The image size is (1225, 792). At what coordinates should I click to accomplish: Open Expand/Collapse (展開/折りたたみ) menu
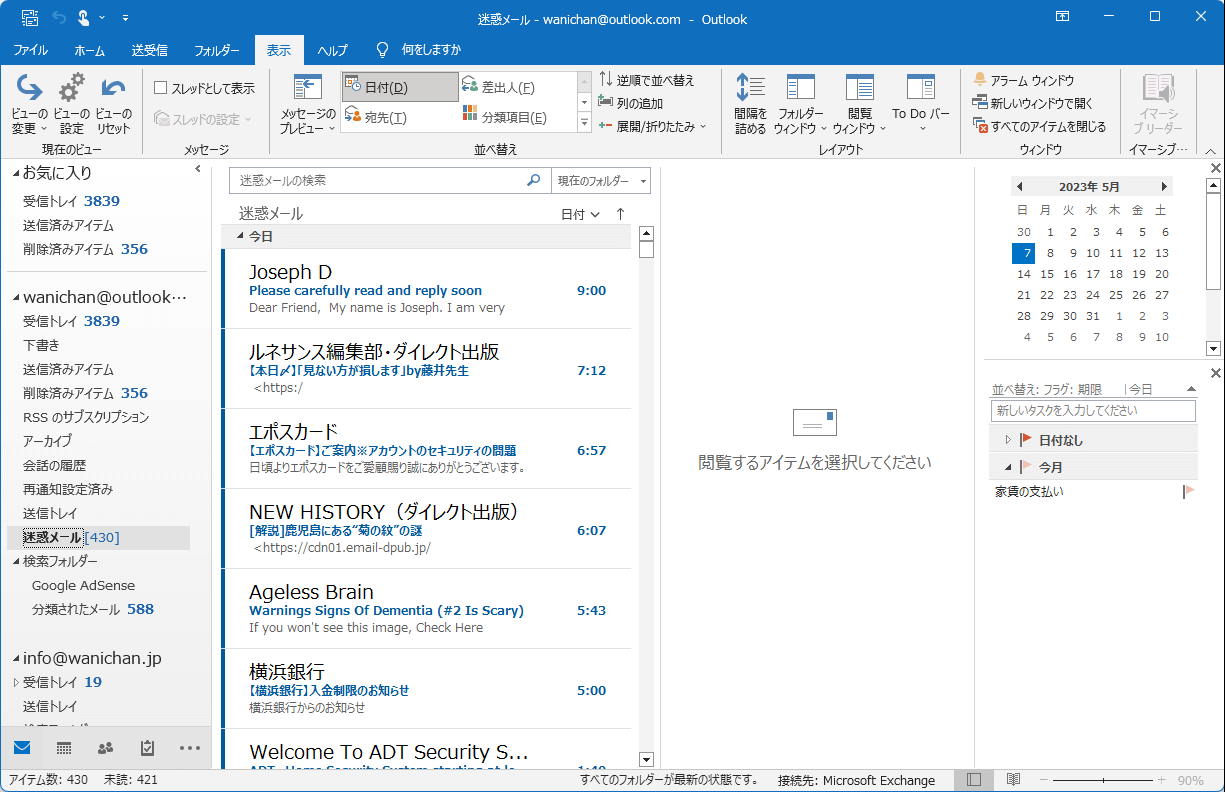[x=652, y=126]
